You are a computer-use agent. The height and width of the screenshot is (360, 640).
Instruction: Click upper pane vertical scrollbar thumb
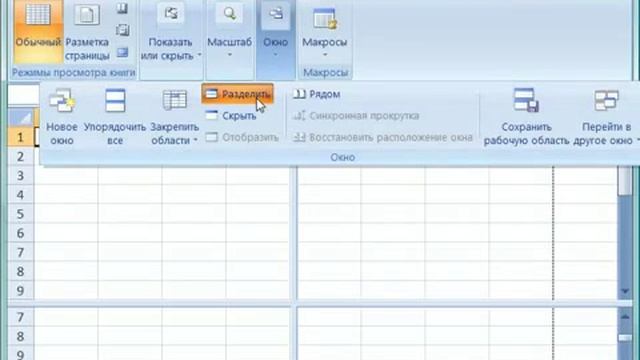[x=625, y=181]
